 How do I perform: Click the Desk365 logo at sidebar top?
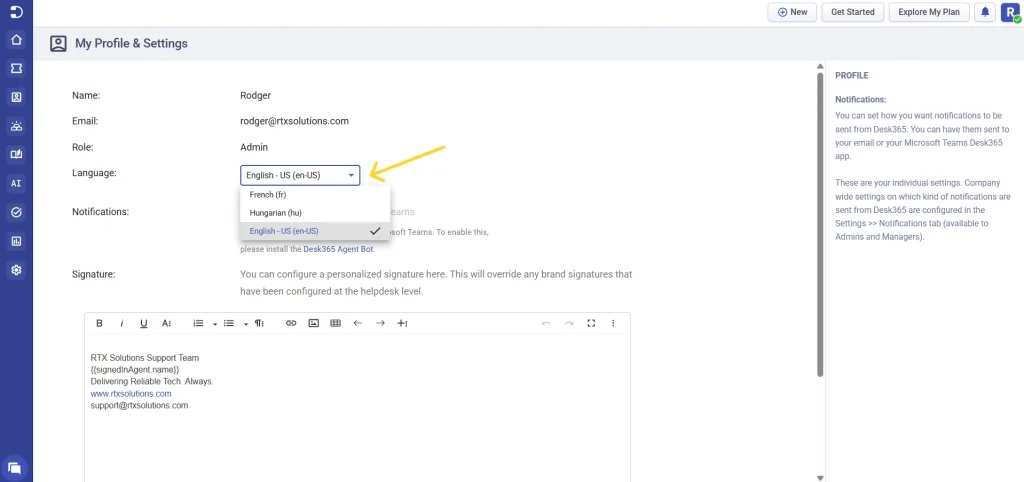pos(16,12)
